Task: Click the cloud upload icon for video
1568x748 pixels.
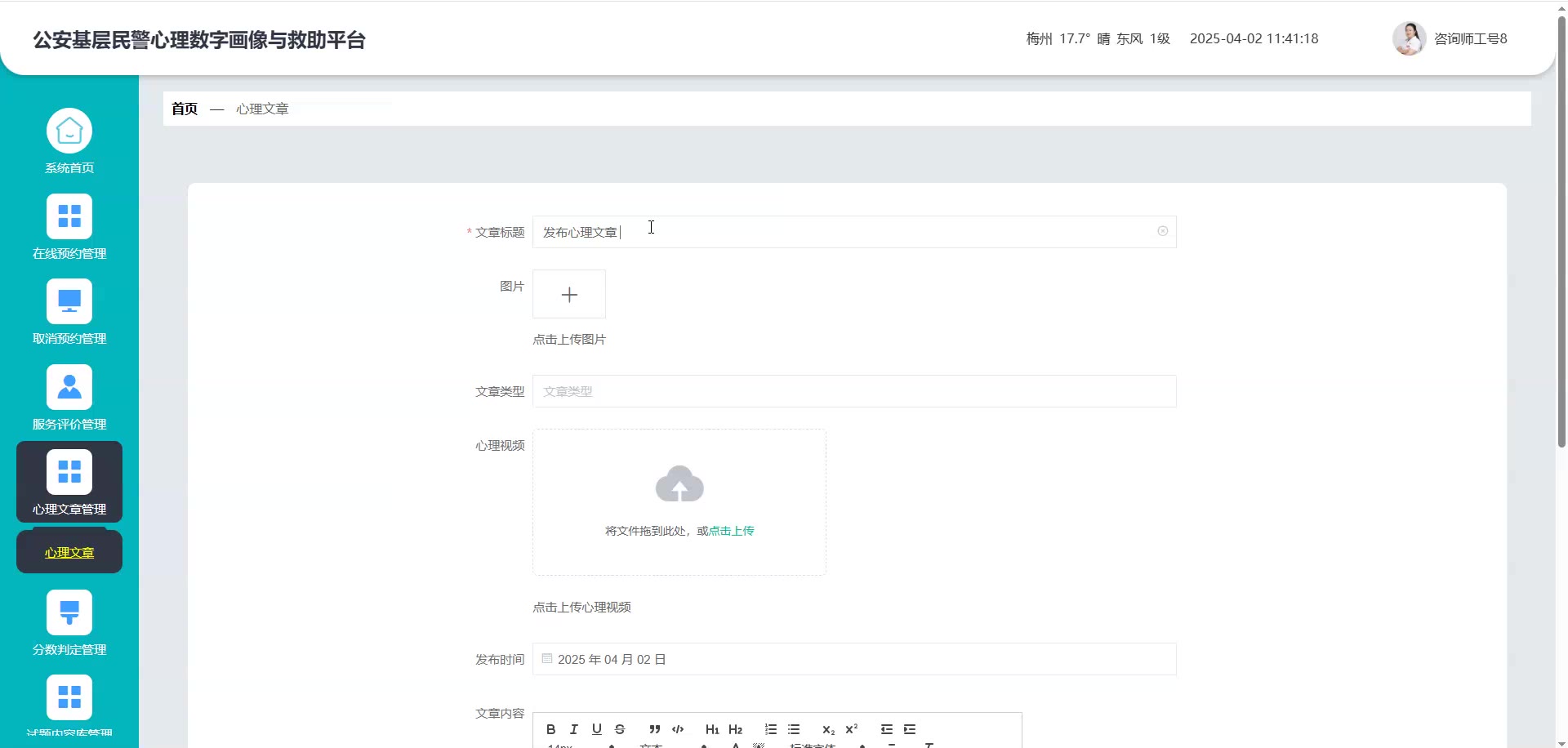Action: (679, 484)
